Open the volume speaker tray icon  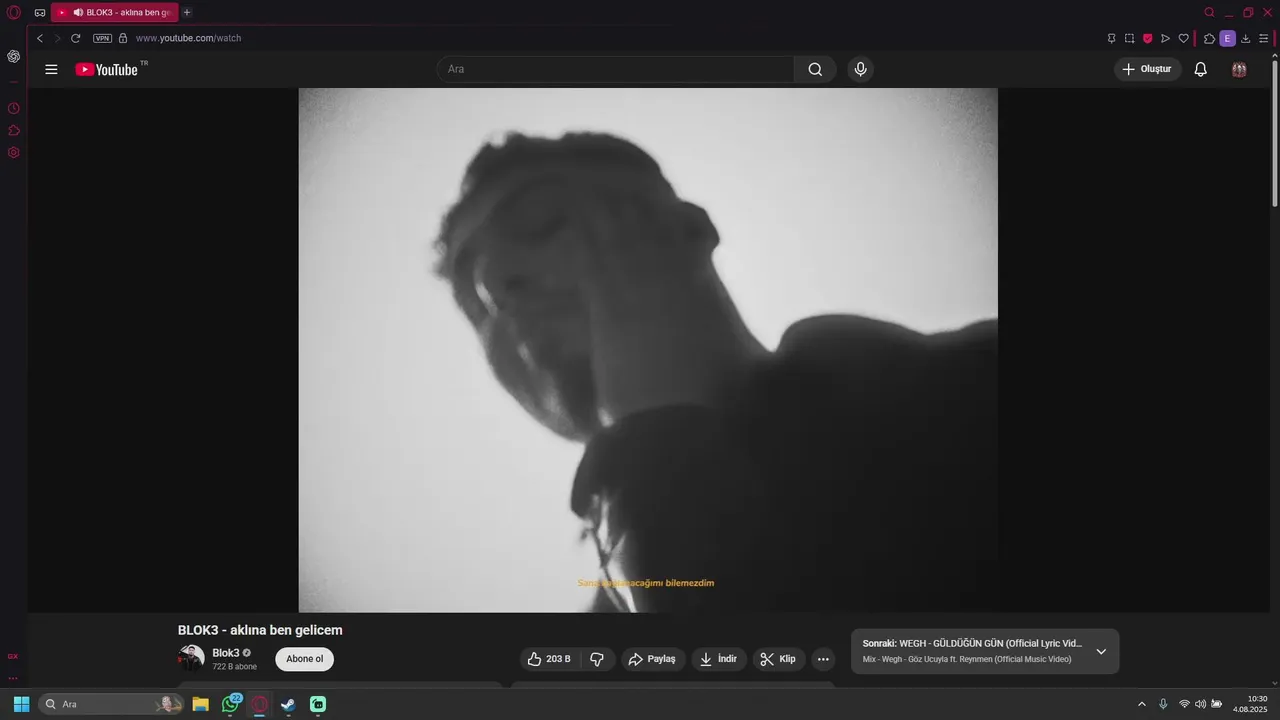click(x=1200, y=704)
